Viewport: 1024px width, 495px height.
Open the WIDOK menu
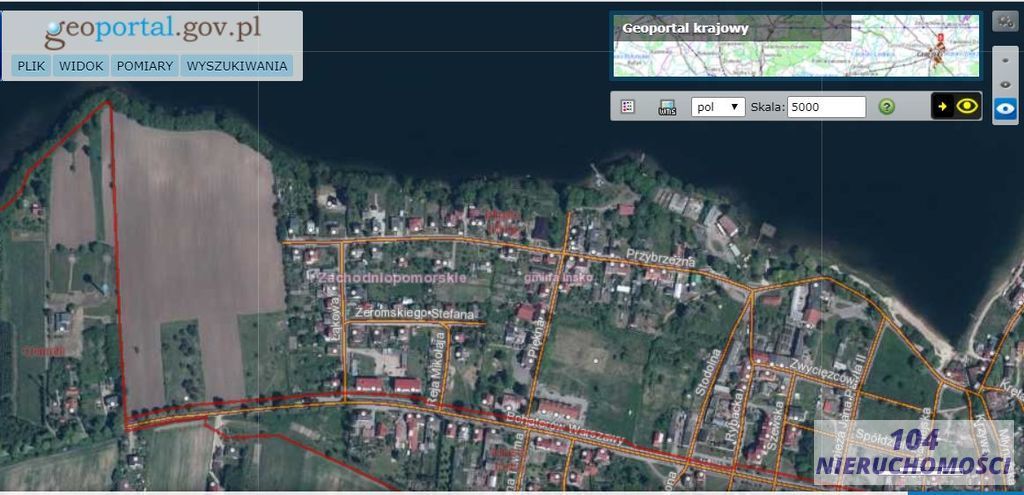point(82,66)
